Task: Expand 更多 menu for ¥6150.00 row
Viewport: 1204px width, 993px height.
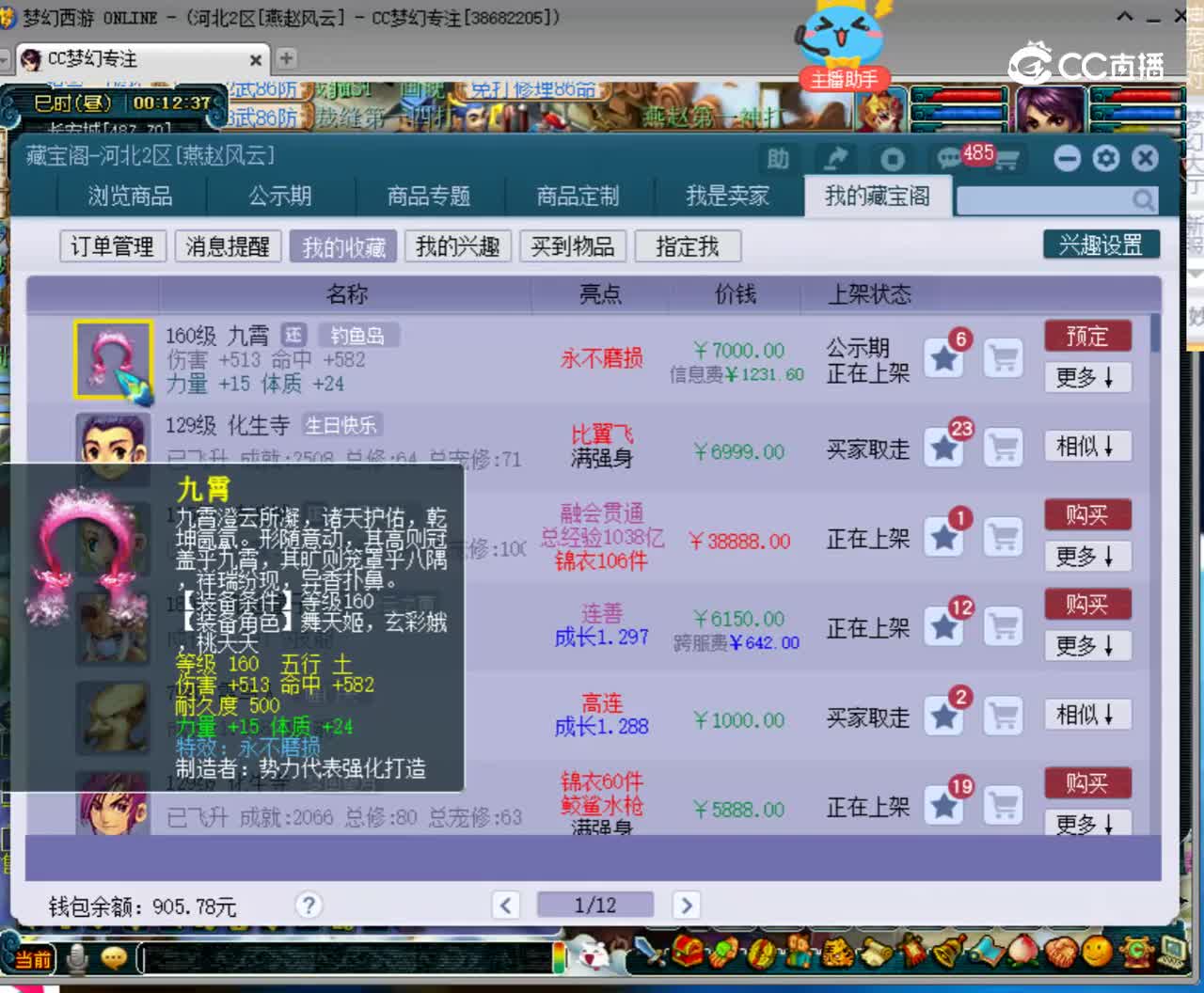Action: click(x=1087, y=646)
